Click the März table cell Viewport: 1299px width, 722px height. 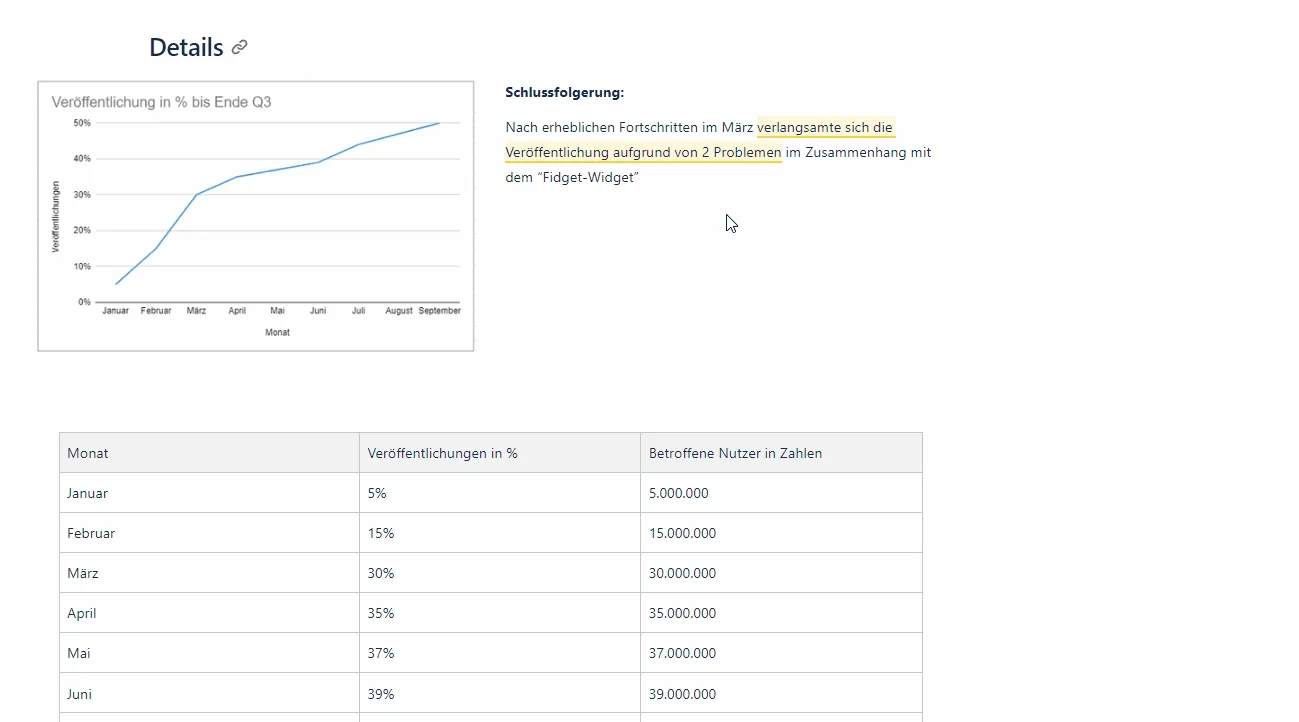coord(210,573)
